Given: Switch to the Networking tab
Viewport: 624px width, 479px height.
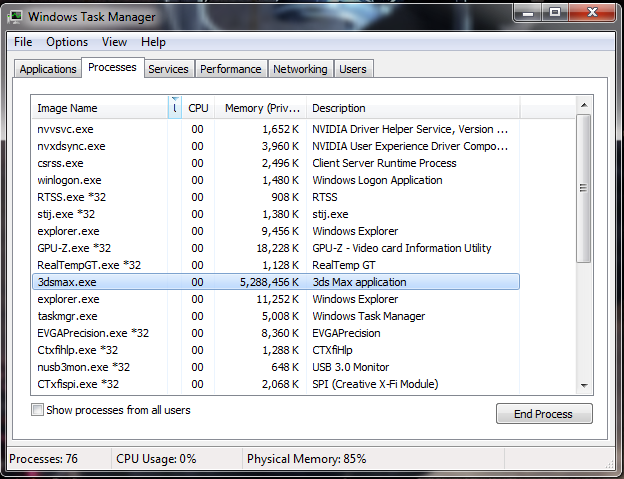Looking at the screenshot, I should point(300,69).
